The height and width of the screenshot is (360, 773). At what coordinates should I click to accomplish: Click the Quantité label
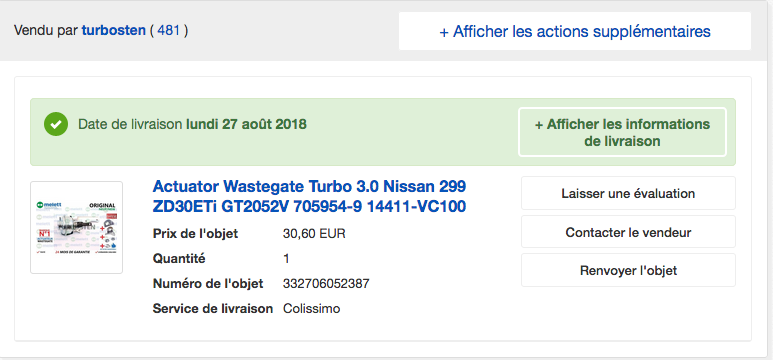179,258
